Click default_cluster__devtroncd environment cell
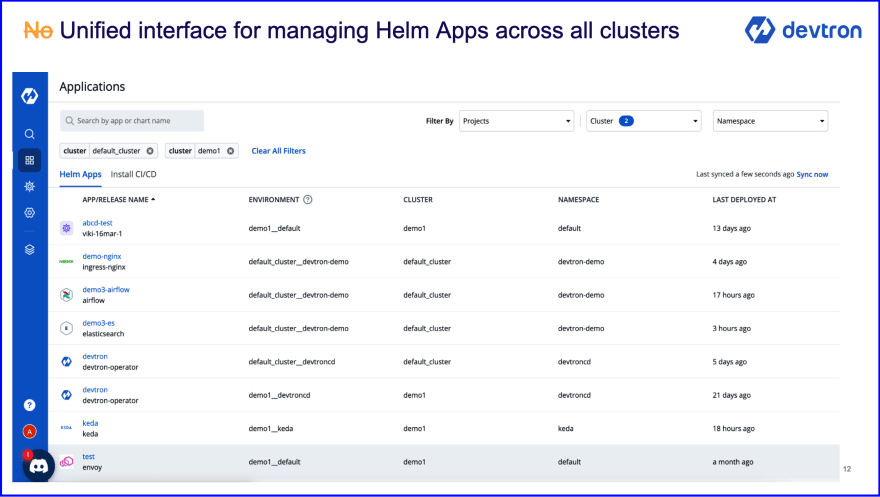The height and width of the screenshot is (497, 880). pos(292,362)
